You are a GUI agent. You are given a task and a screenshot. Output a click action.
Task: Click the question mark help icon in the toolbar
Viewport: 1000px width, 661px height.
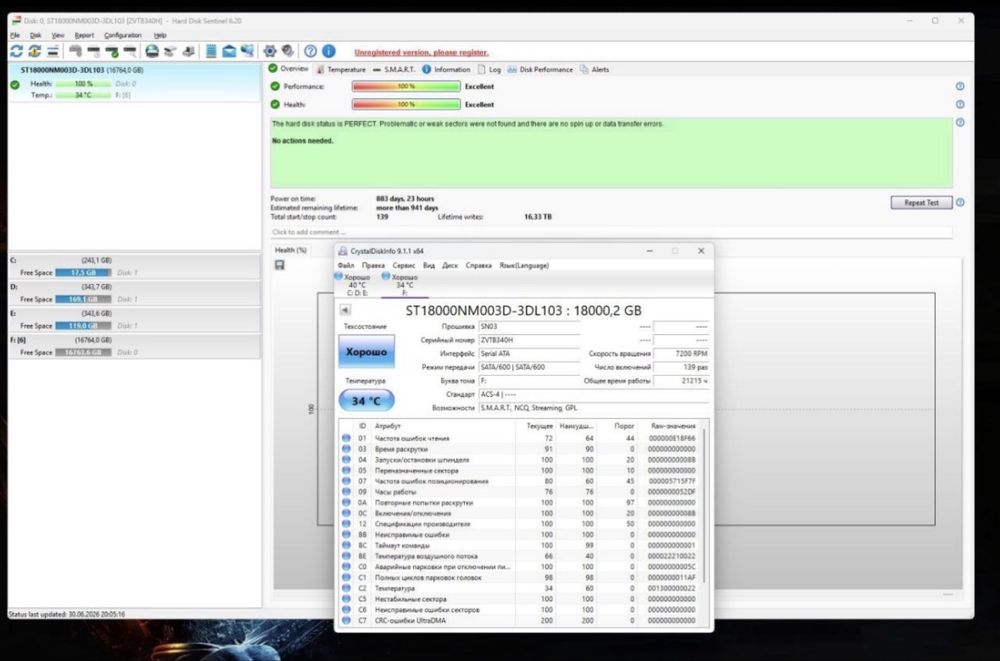click(311, 51)
